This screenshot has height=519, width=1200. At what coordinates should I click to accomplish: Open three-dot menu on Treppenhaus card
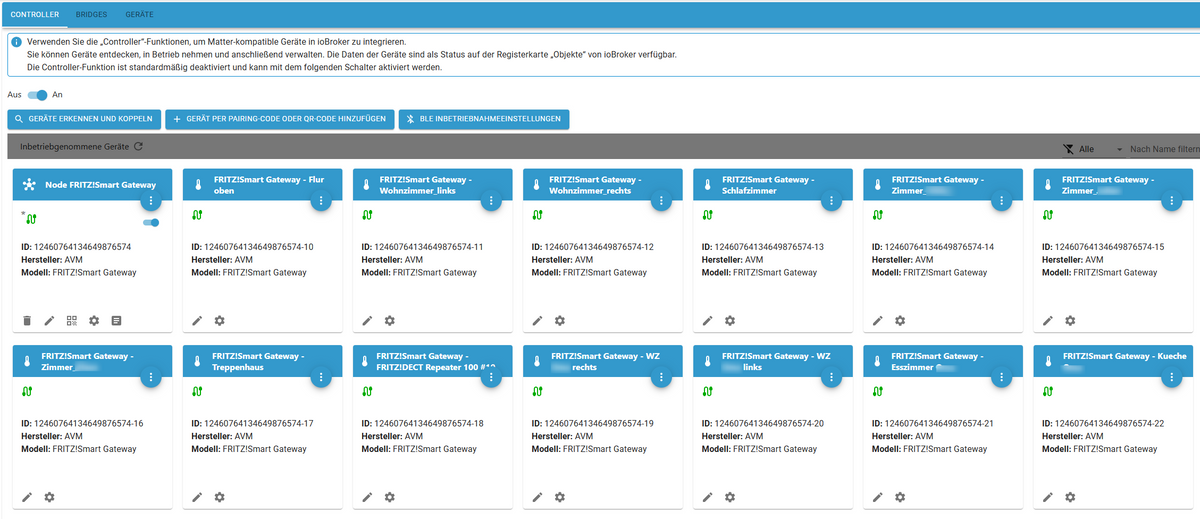(320, 378)
